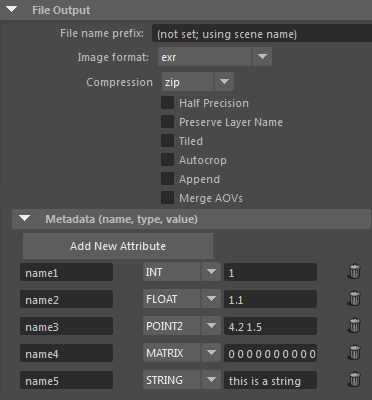Click the value field containing 1.1

click(x=270, y=299)
